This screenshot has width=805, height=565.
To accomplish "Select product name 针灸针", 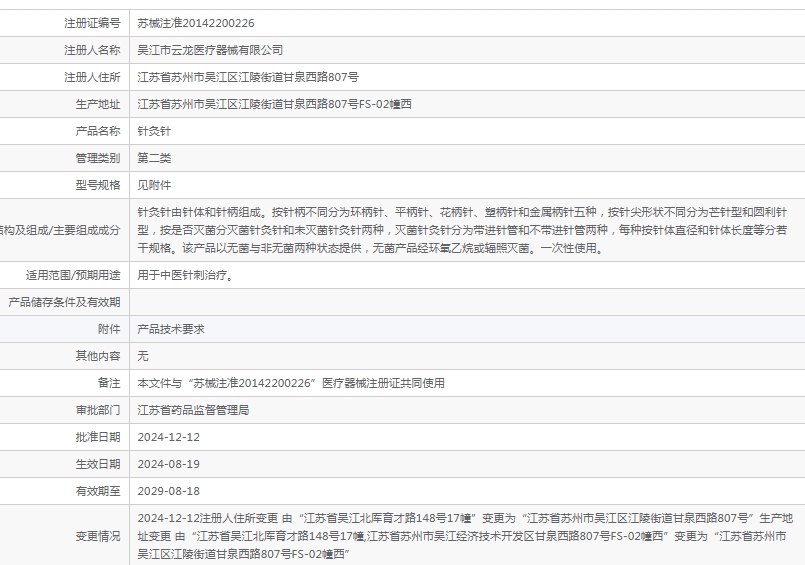I will click(x=154, y=131).
